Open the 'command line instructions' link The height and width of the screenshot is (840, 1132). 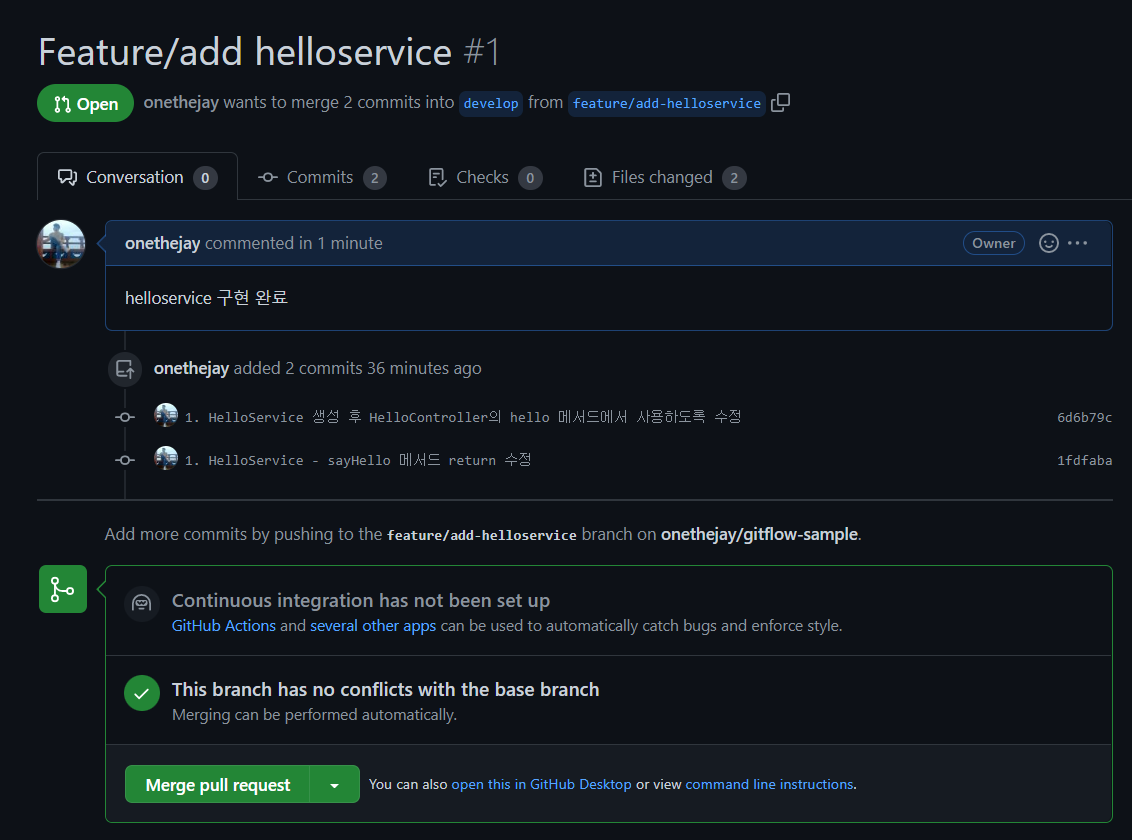click(x=770, y=784)
